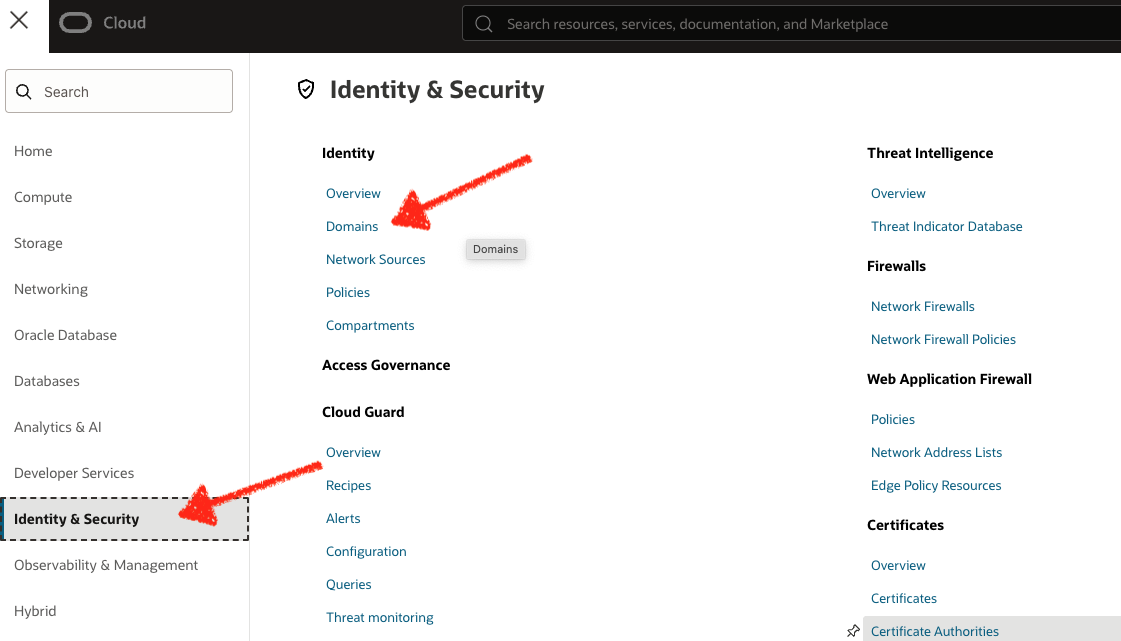The width and height of the screenshot is (1121, 641).
Task: Open the Analytics & AI category
Action: pos(58,427)
